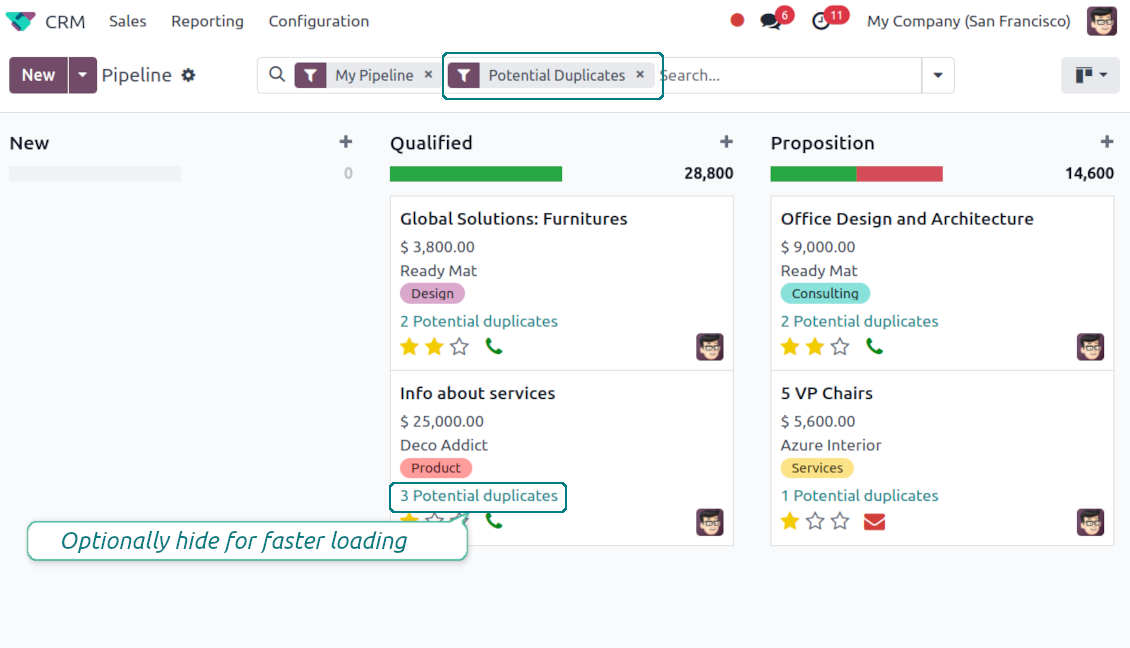Click red envelope icon on 5 VP Chairs

click(x=874, y=521)
